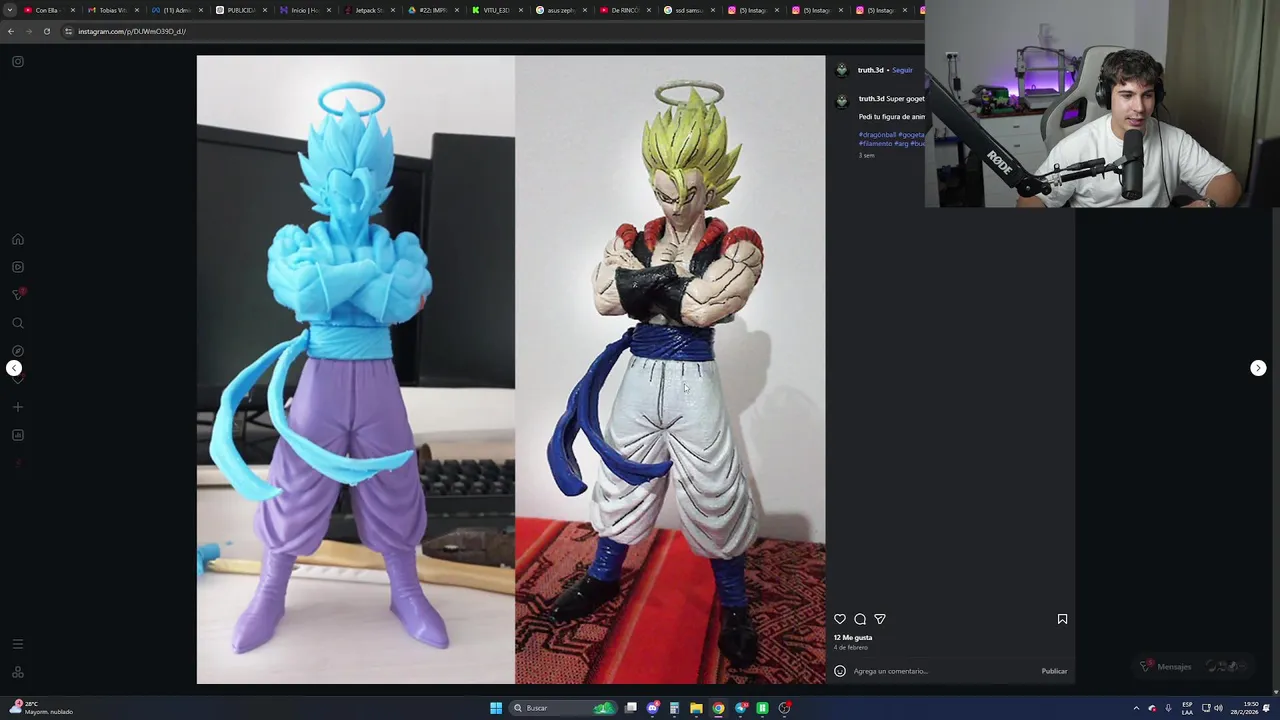
Task: Go to previous post with left arrow
Action: 14,368
